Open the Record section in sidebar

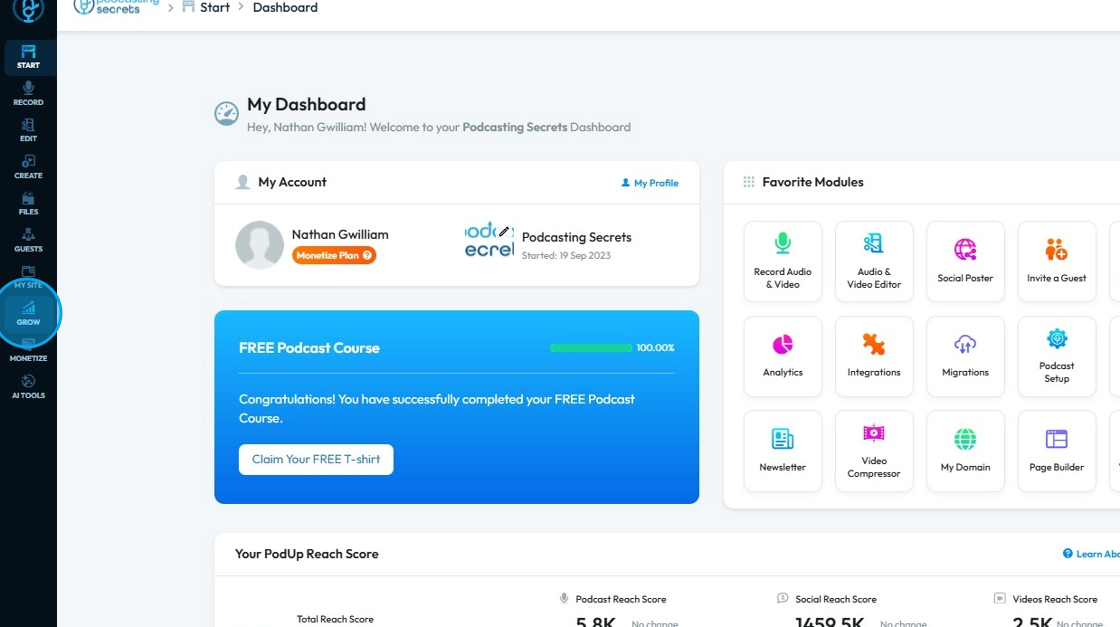(28, 94)
